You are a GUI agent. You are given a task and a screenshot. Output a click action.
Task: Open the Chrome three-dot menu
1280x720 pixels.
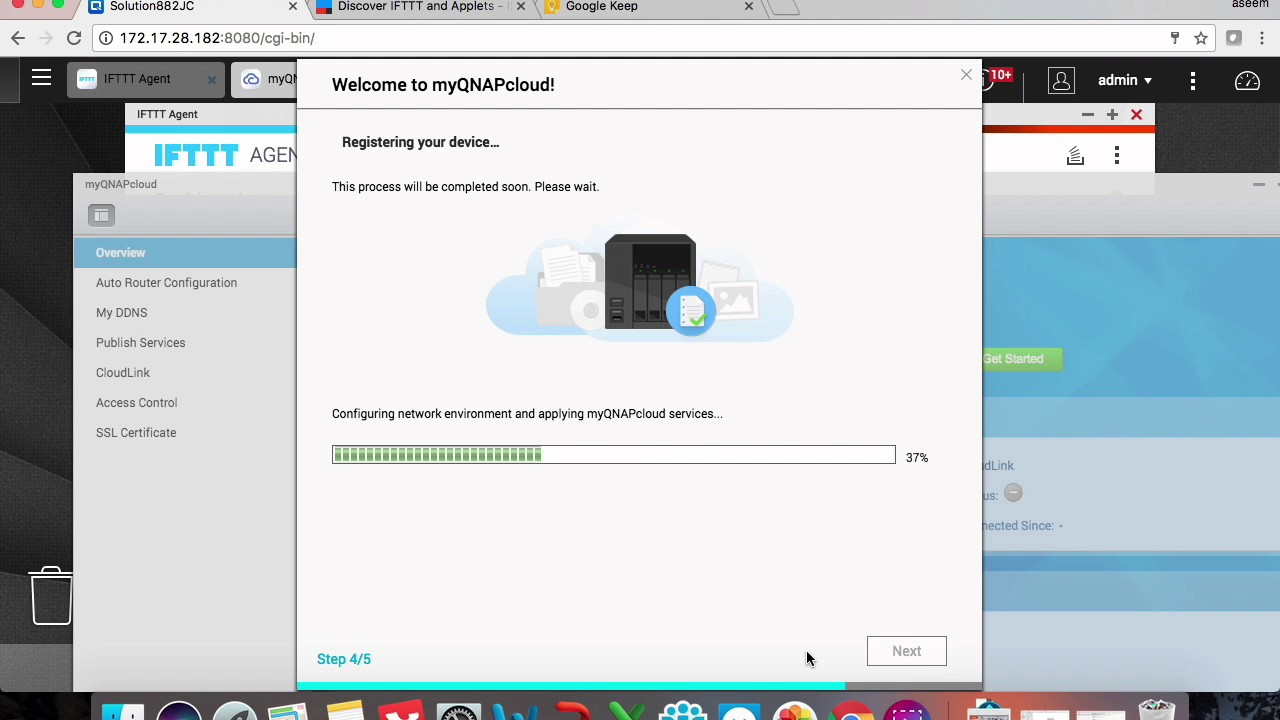click(1264, 38)
